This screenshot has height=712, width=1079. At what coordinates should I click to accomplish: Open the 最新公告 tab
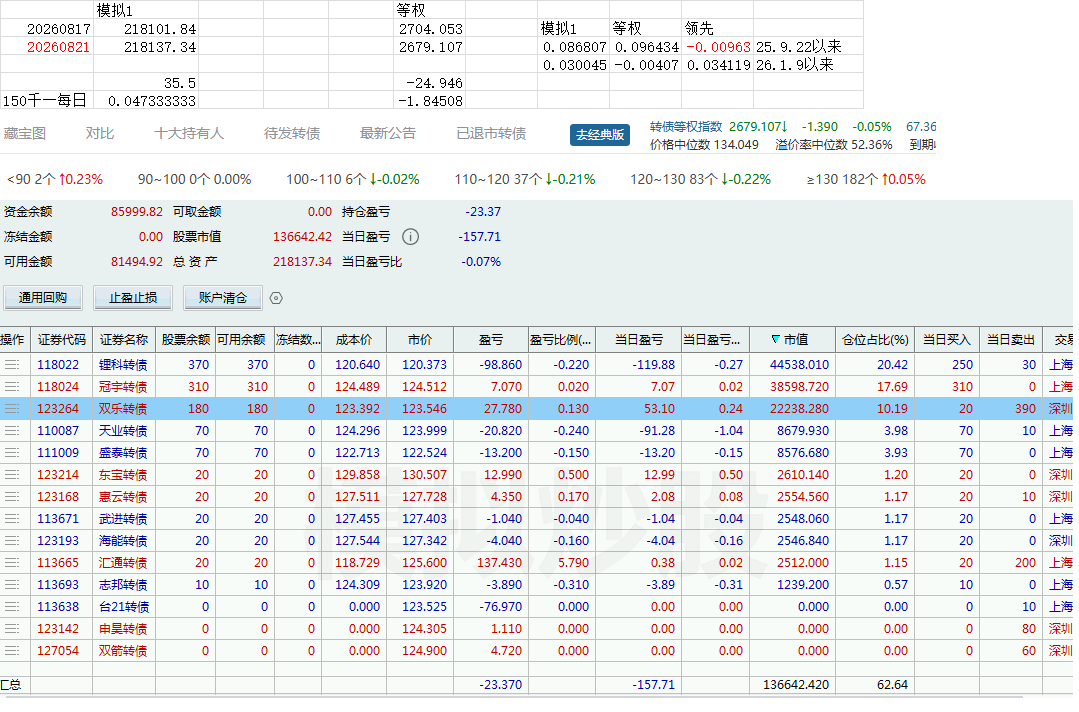[388, 133]
